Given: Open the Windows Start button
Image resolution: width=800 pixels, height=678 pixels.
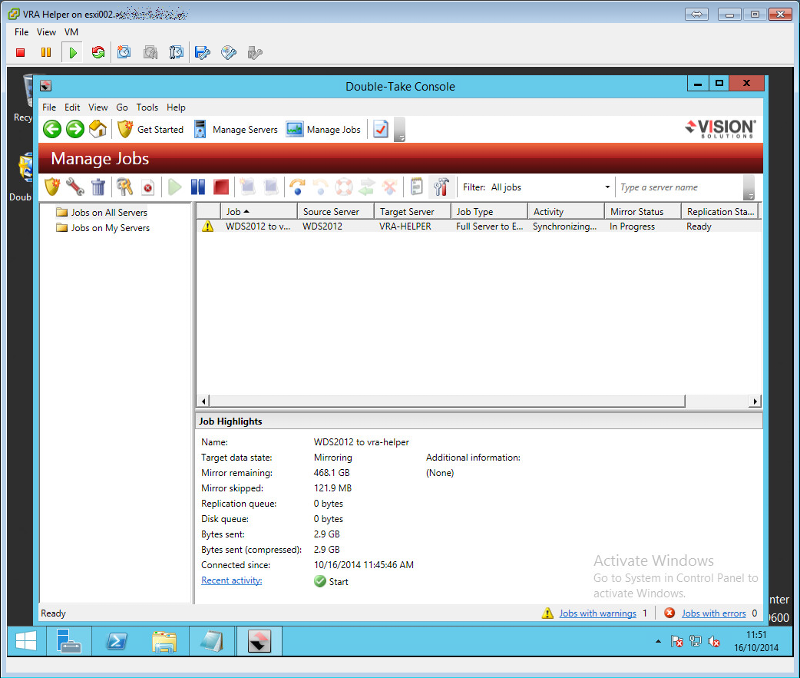Looking at the screenshot, I should pyautogui.click(x=26, y=641).
